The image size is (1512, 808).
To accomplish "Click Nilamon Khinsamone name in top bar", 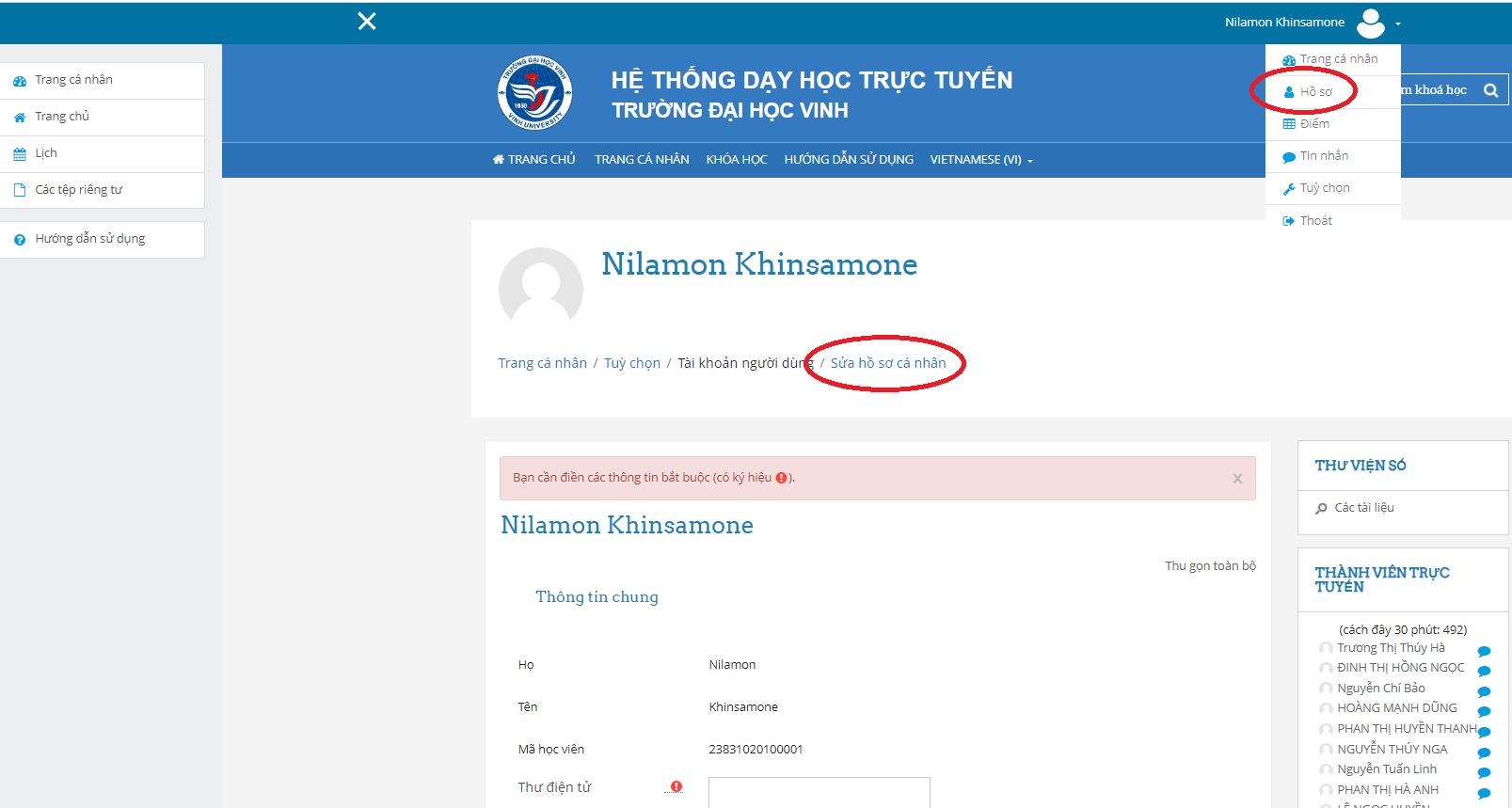I will pos(1284,23).
